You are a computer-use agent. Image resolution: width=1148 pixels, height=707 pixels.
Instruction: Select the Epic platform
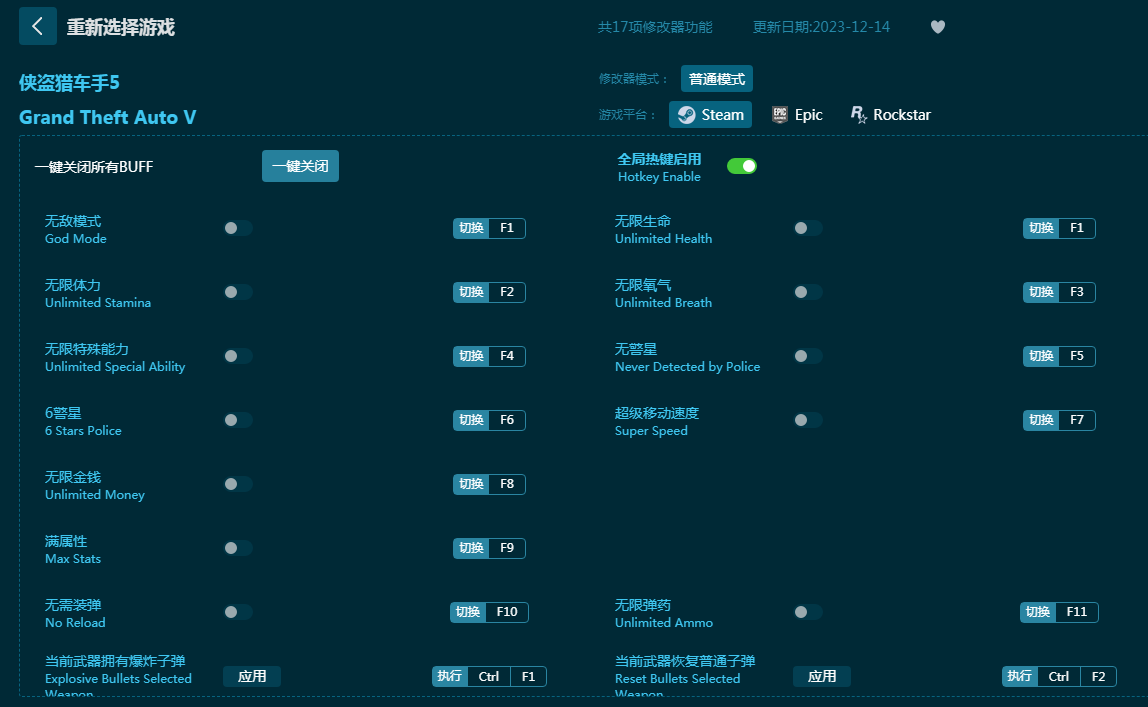point(797,115)
